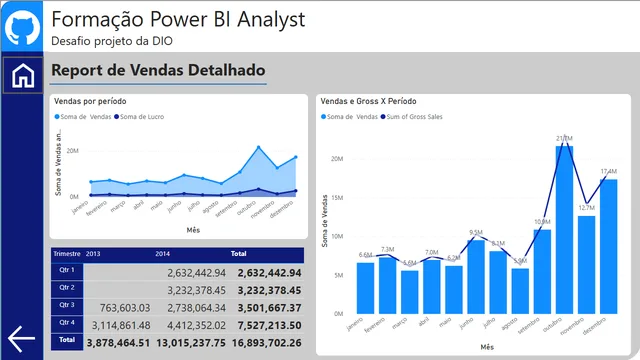Click the Total column header

238,254
